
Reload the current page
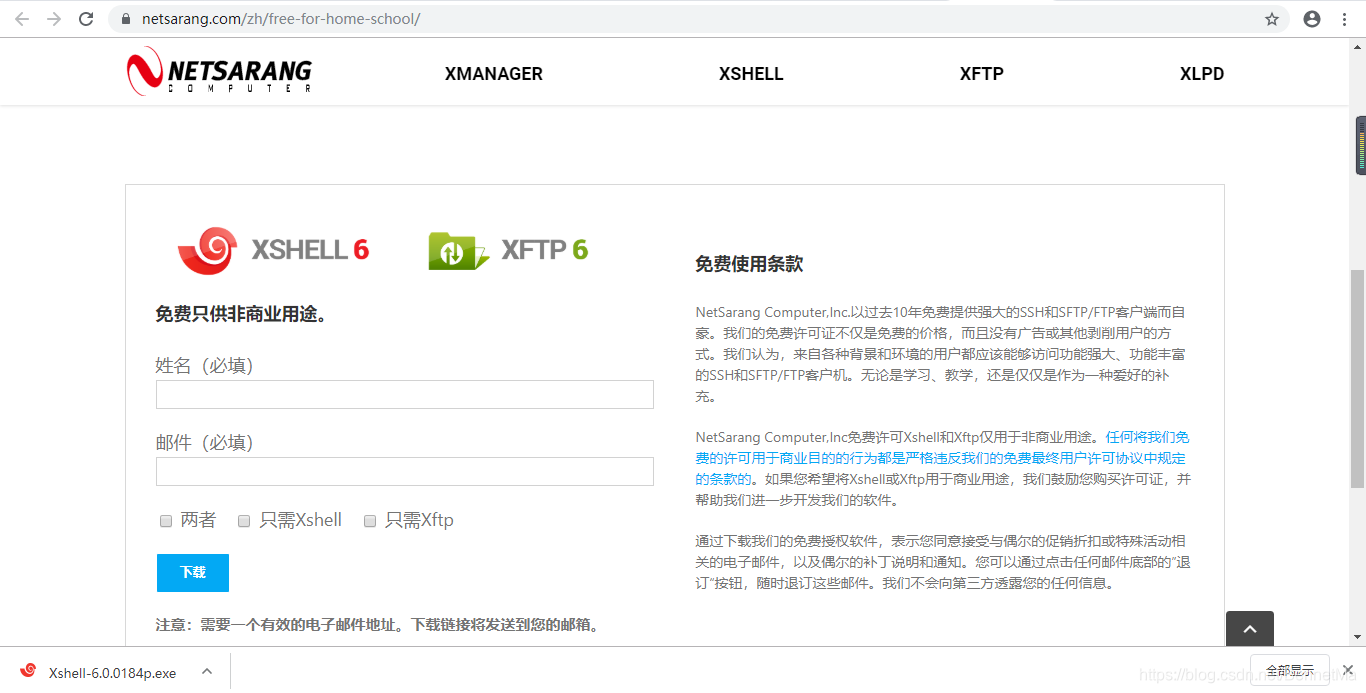tap(87, 19)
